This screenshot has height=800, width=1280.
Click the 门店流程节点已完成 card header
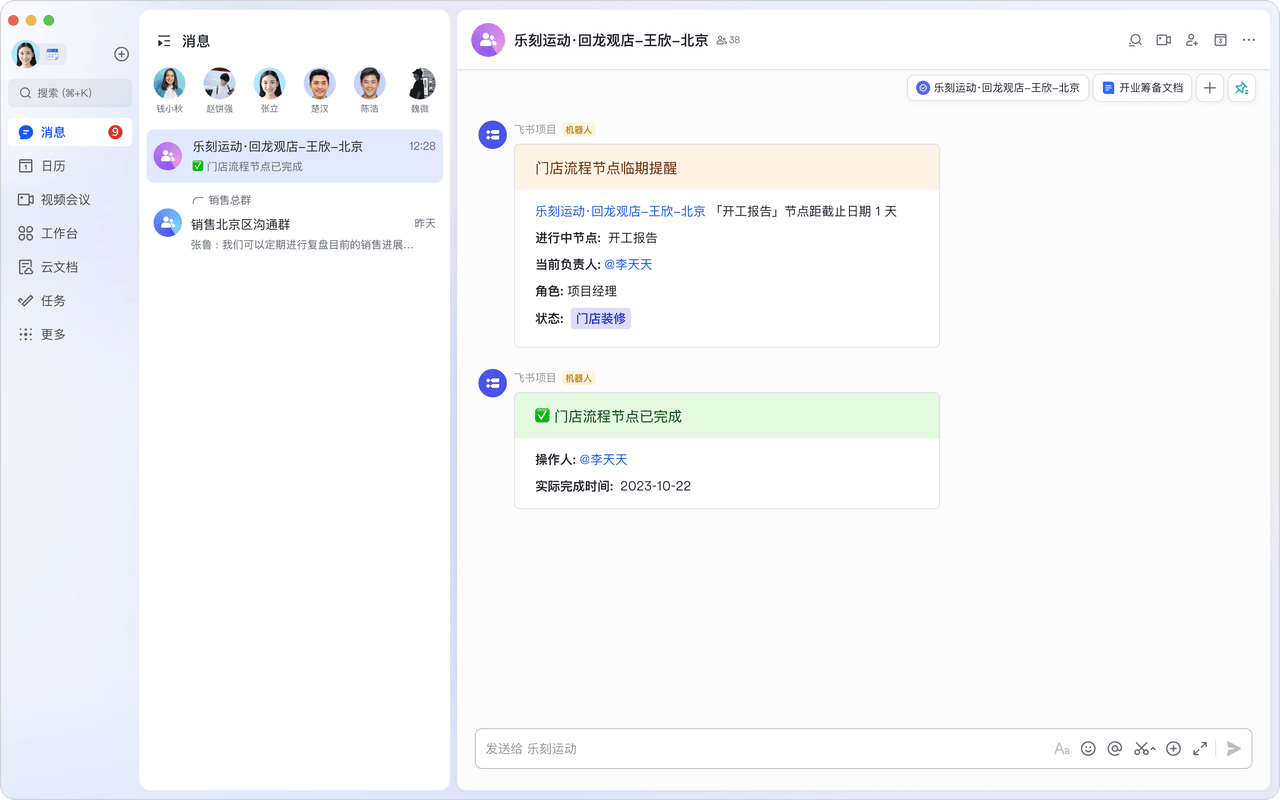coord(727,416)
